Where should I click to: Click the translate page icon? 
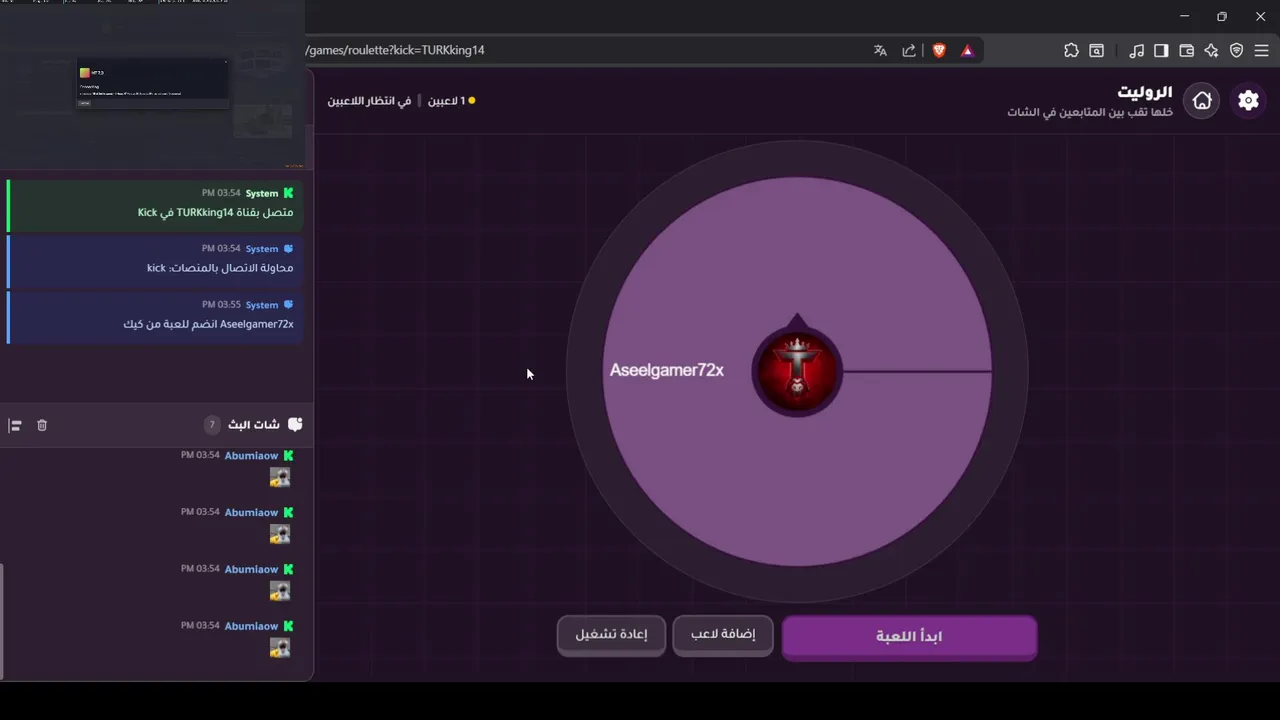pyautogui.click(x=880, y=50)
